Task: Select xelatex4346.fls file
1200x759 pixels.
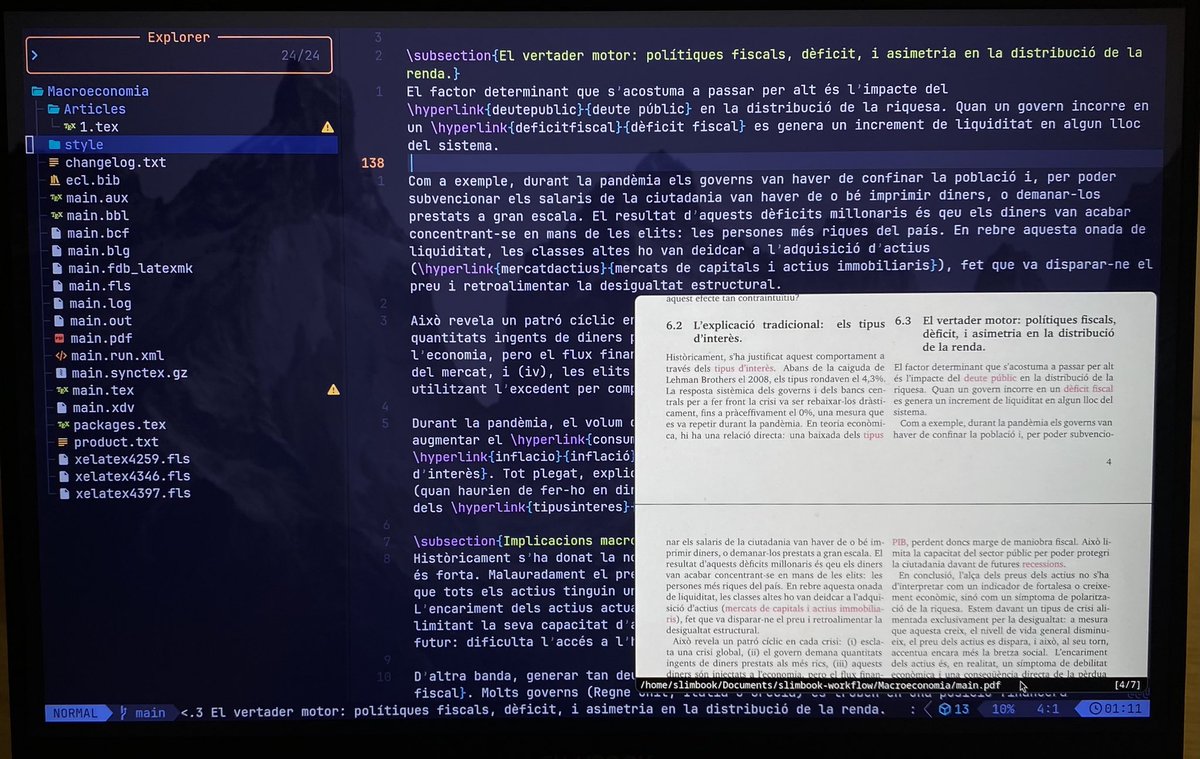Action: pos(132,476)
